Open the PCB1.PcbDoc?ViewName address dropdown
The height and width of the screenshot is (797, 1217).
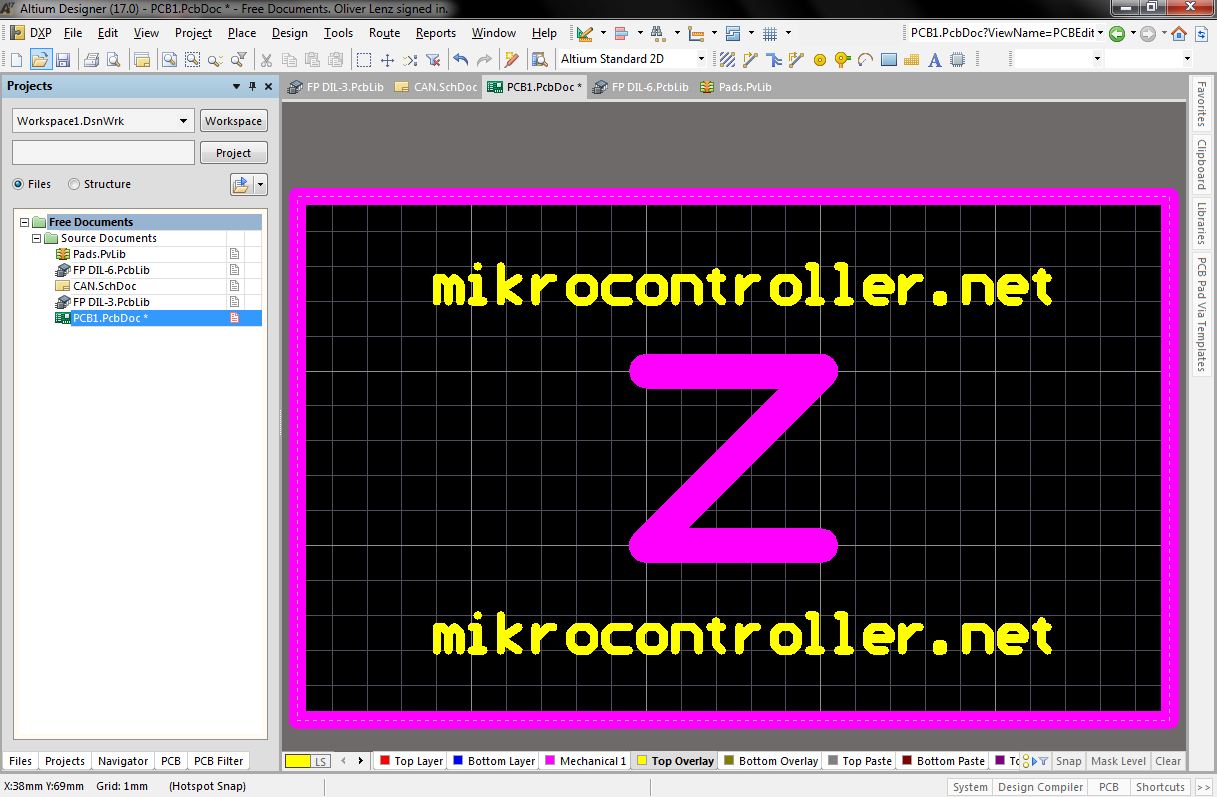coord(1100,33)
